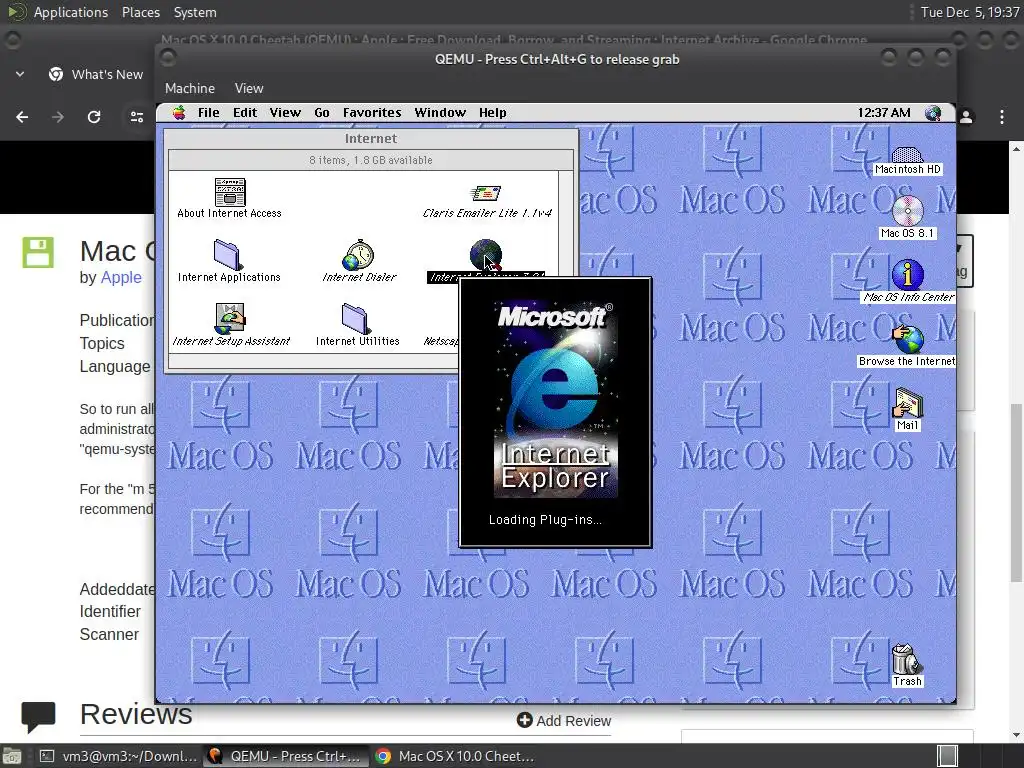Open the System menu in top panel
1024x768 pixels.
coord(195,12)
